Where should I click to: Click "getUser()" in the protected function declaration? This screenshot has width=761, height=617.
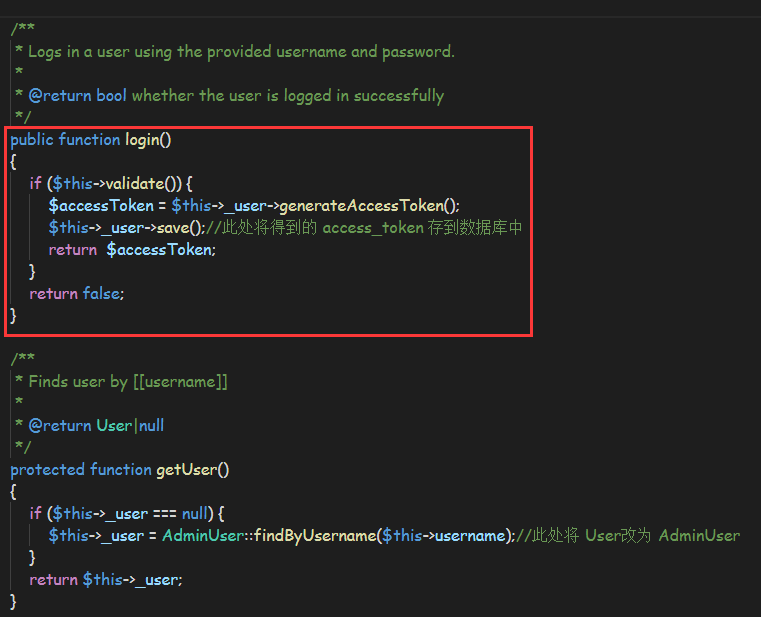point(193,470)
